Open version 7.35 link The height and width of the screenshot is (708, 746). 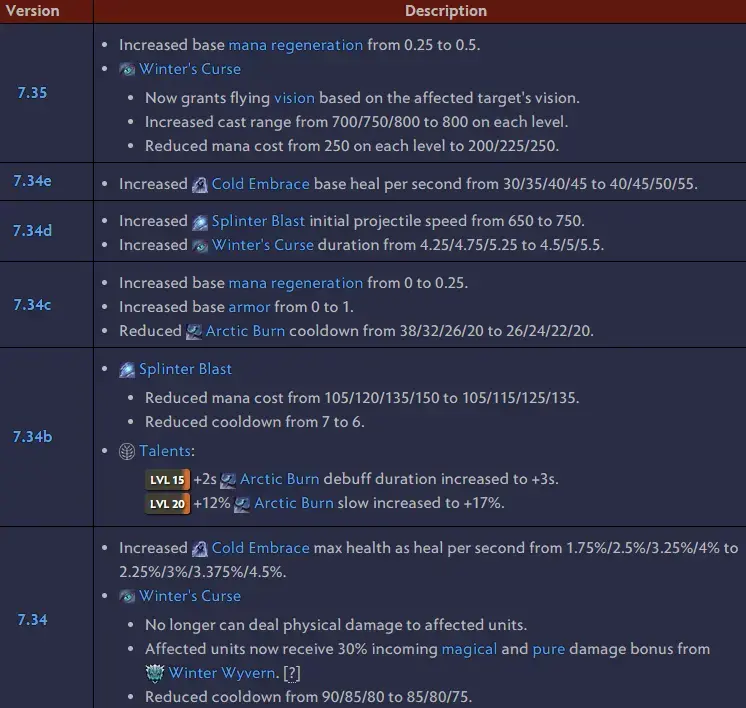tap(32, 92)
